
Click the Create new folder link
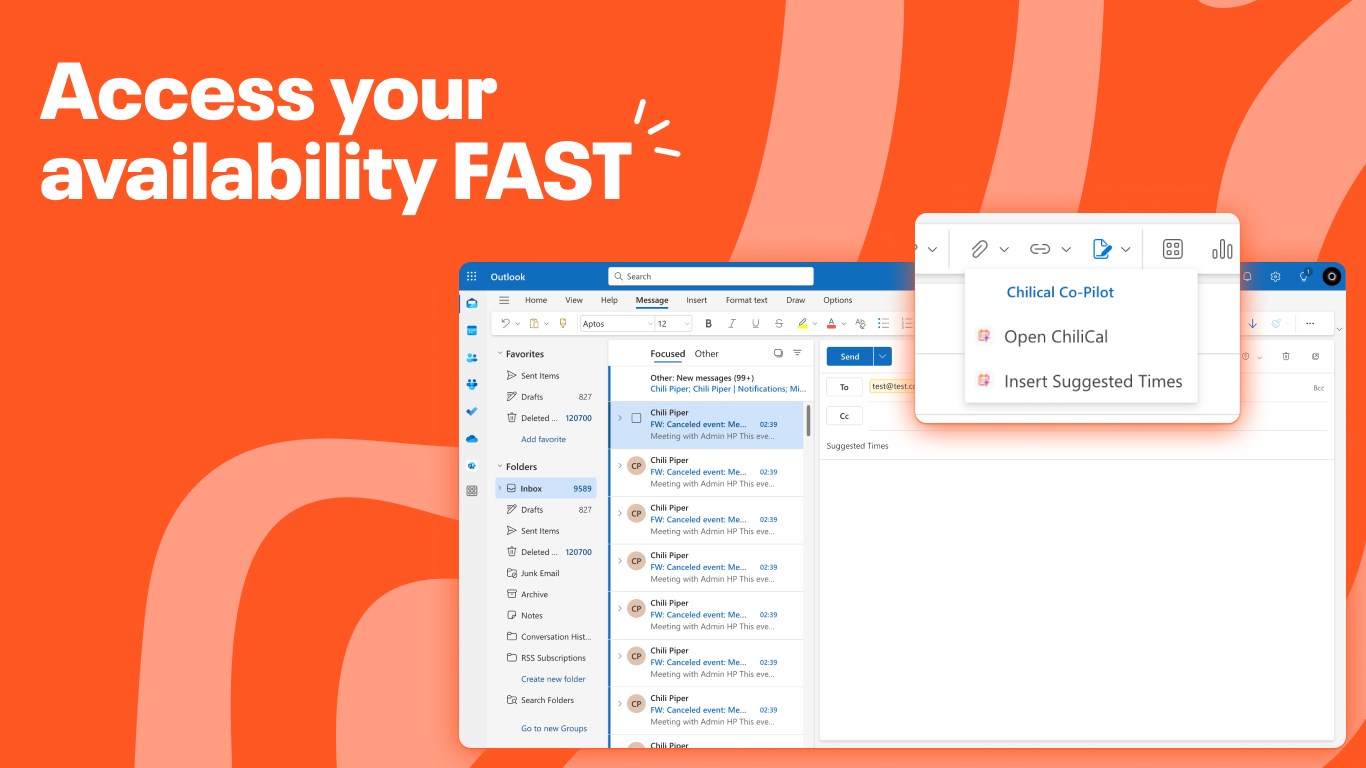[553, 679]
